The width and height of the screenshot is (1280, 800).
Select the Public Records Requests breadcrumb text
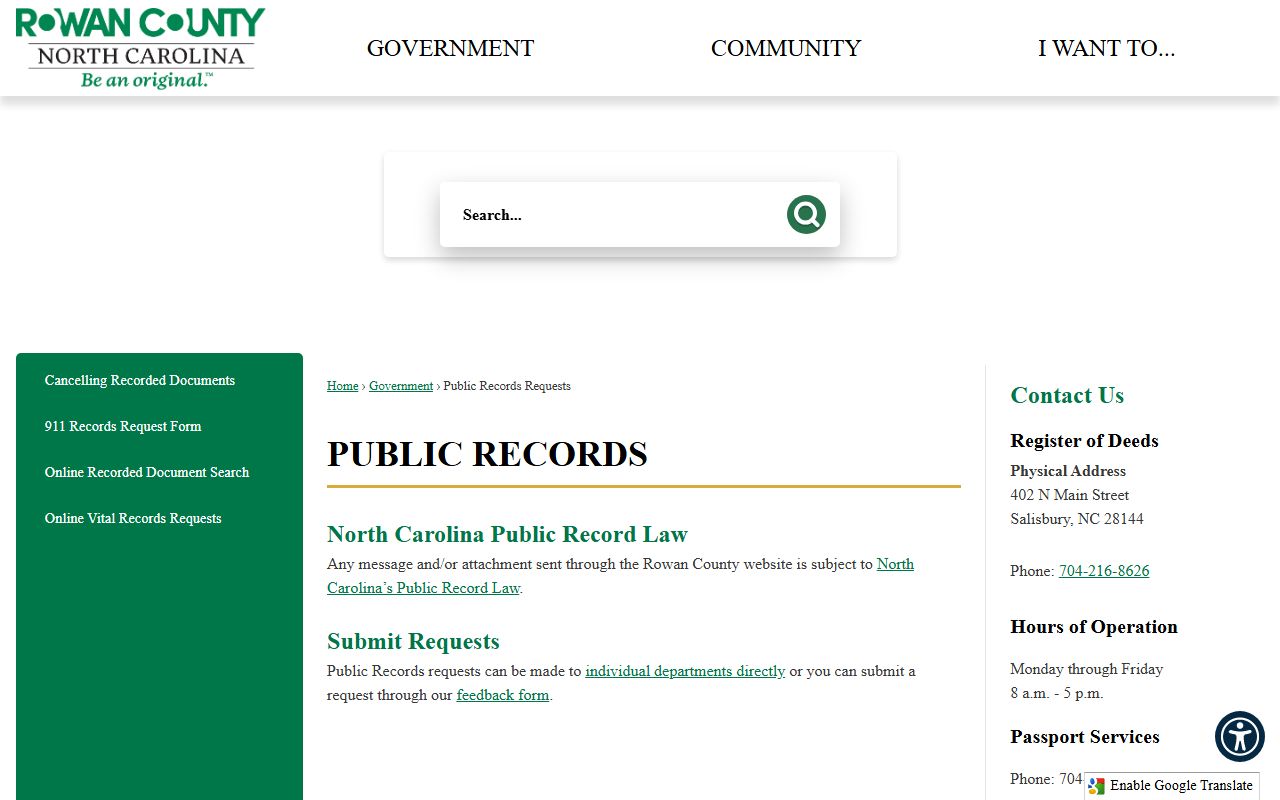point(507,386)
